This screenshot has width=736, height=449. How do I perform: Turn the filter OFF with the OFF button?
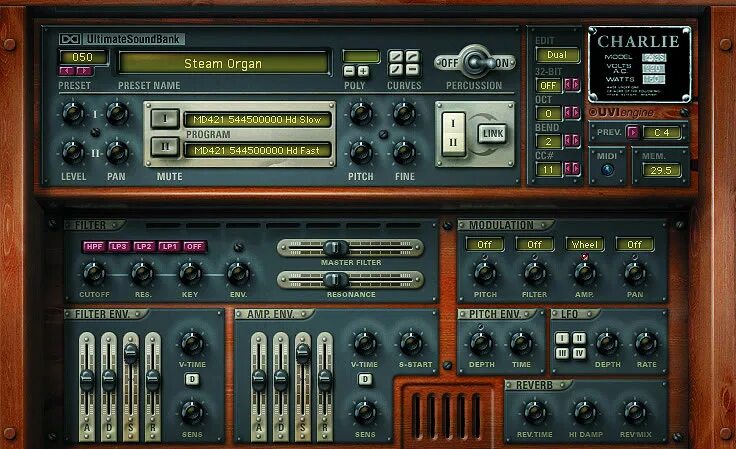pyautogui.click(x=194, y=246)
